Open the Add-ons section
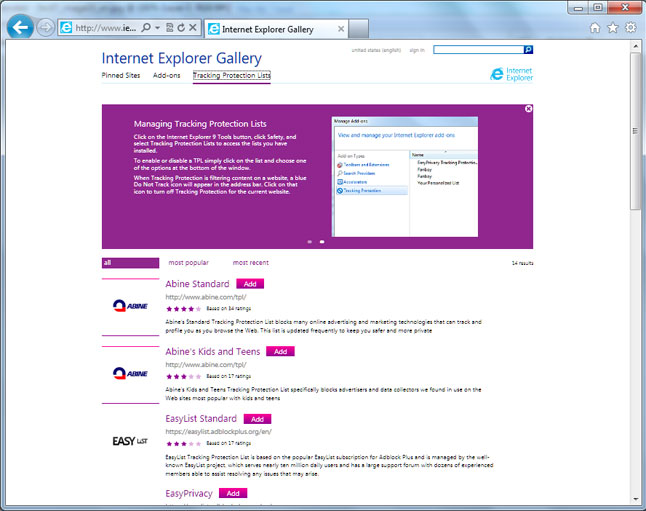The width and height of the screenshot is (646, 511). (x=166, y=75)
